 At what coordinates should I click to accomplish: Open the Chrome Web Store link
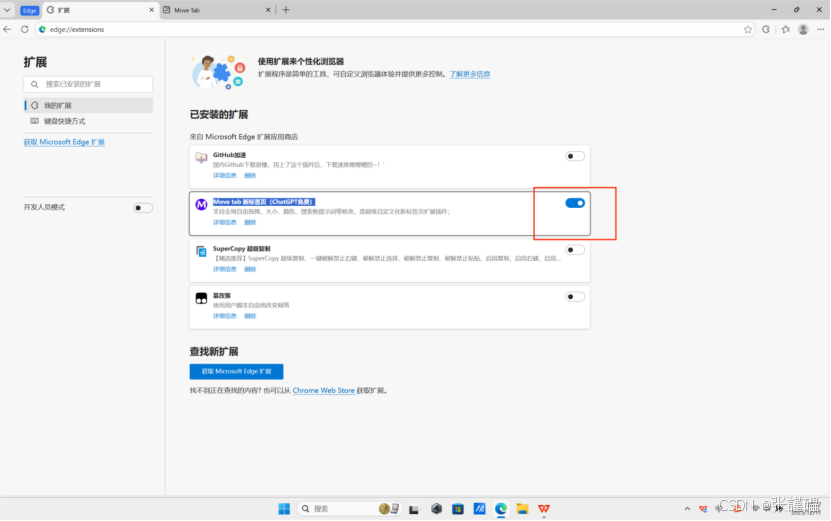(323, 391)
